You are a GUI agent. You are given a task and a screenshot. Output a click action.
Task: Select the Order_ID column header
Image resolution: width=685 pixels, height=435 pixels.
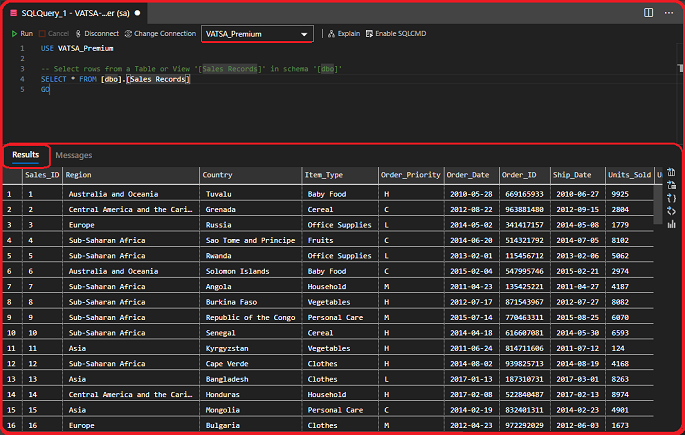[525, 175]
